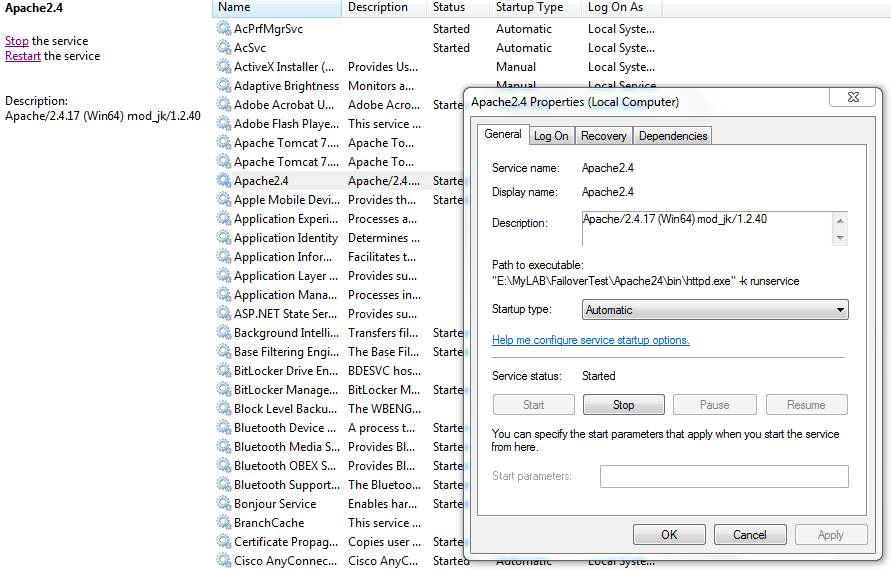Image resolution: width=891 pixels, height=571 pixels.
Task: Click the Application Management service icon
Action: 223,294
